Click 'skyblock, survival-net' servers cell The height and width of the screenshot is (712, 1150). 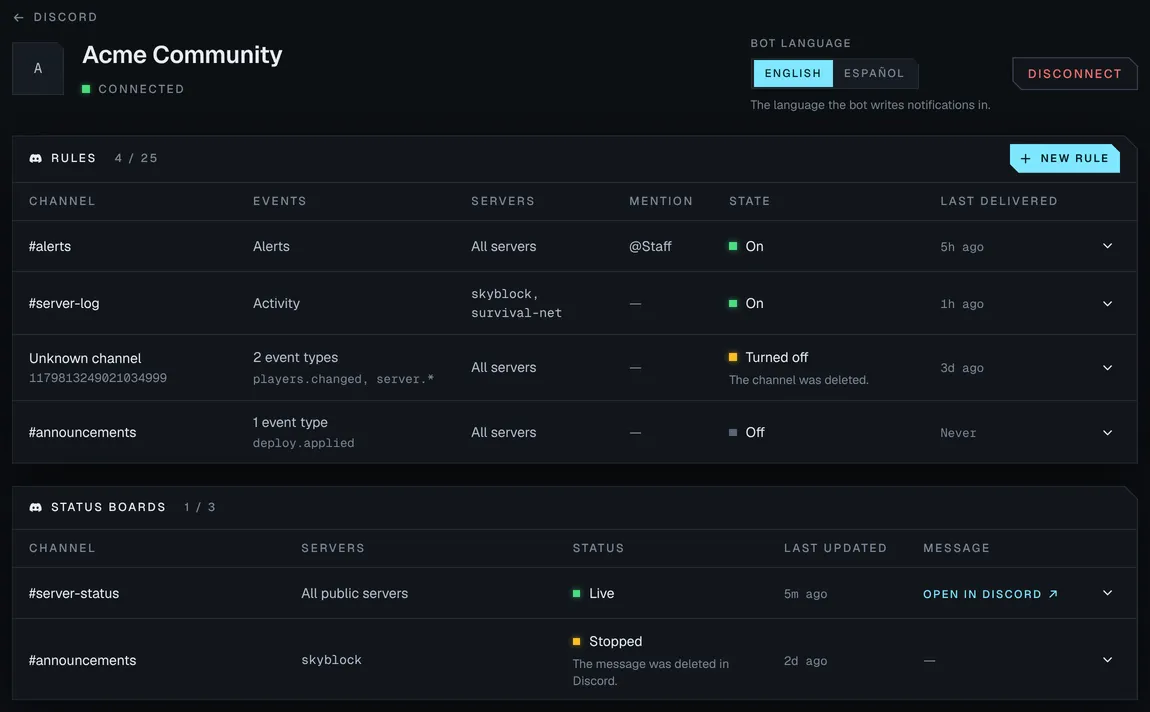pos(516,304)
